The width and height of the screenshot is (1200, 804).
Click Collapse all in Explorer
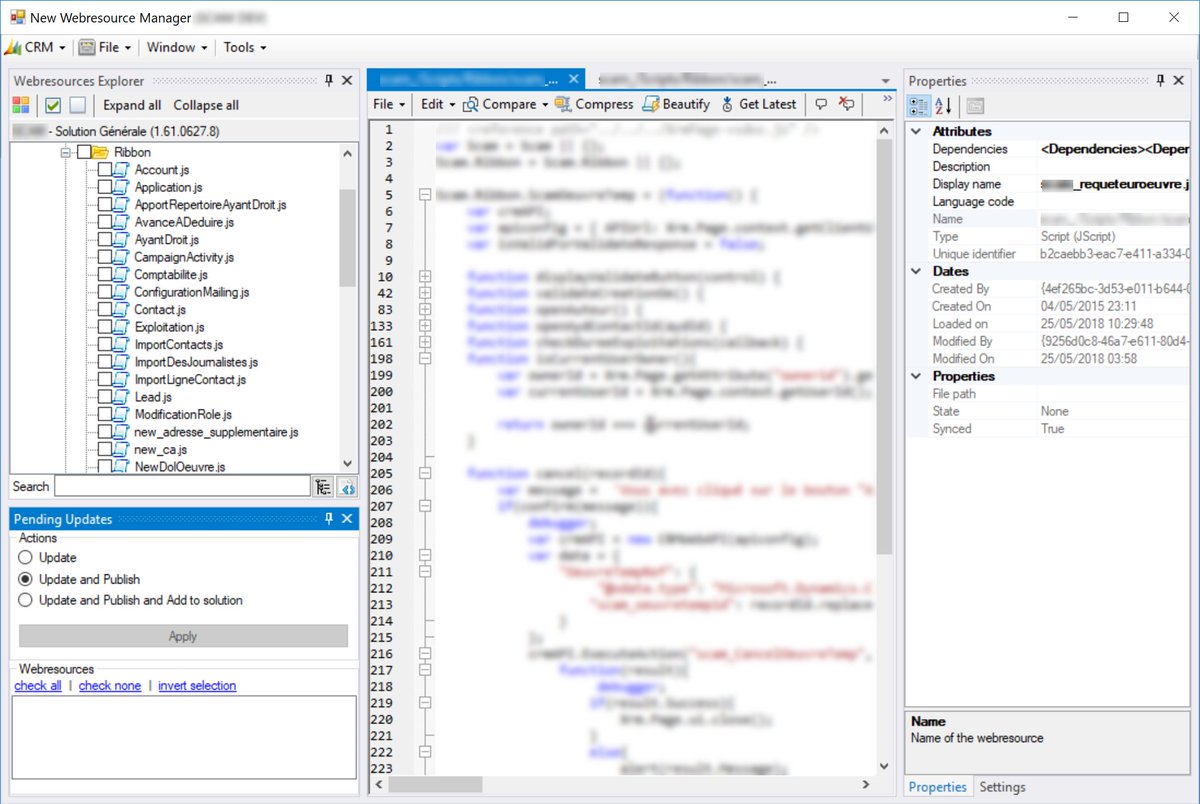pos(206,105)
